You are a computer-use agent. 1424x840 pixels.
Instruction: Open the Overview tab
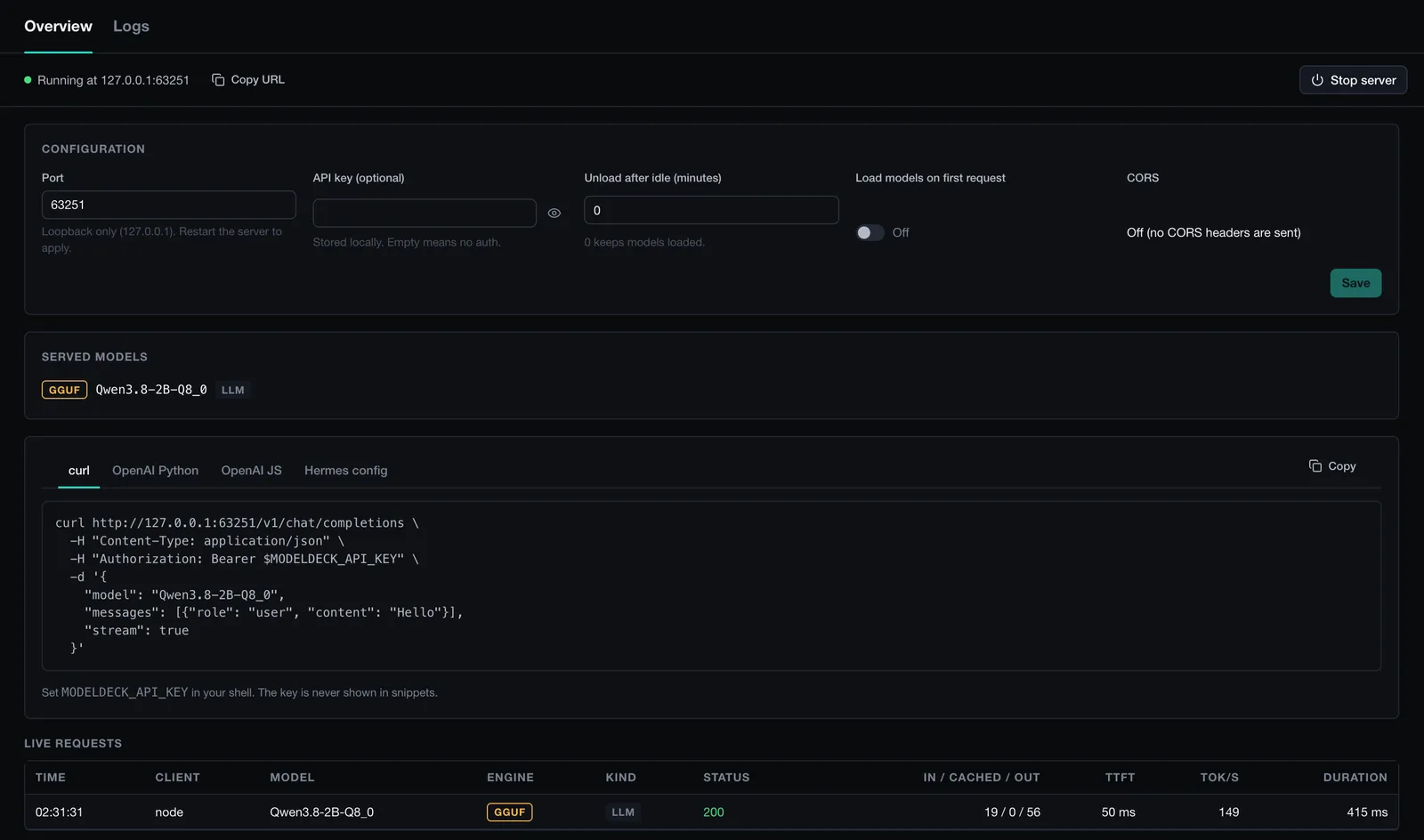[58, 26]
